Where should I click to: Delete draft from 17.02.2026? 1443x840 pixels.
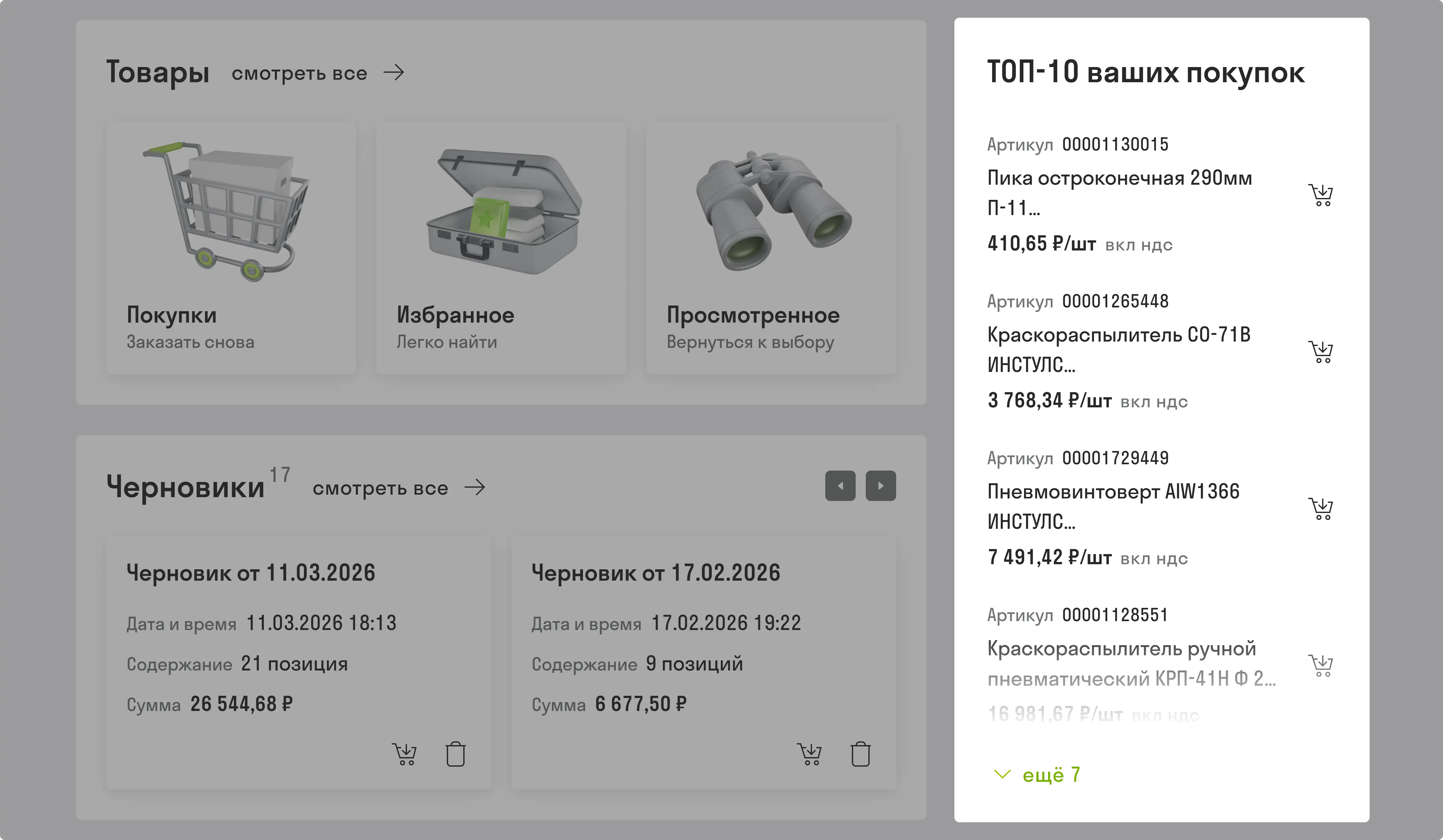[x=861, y=754]
